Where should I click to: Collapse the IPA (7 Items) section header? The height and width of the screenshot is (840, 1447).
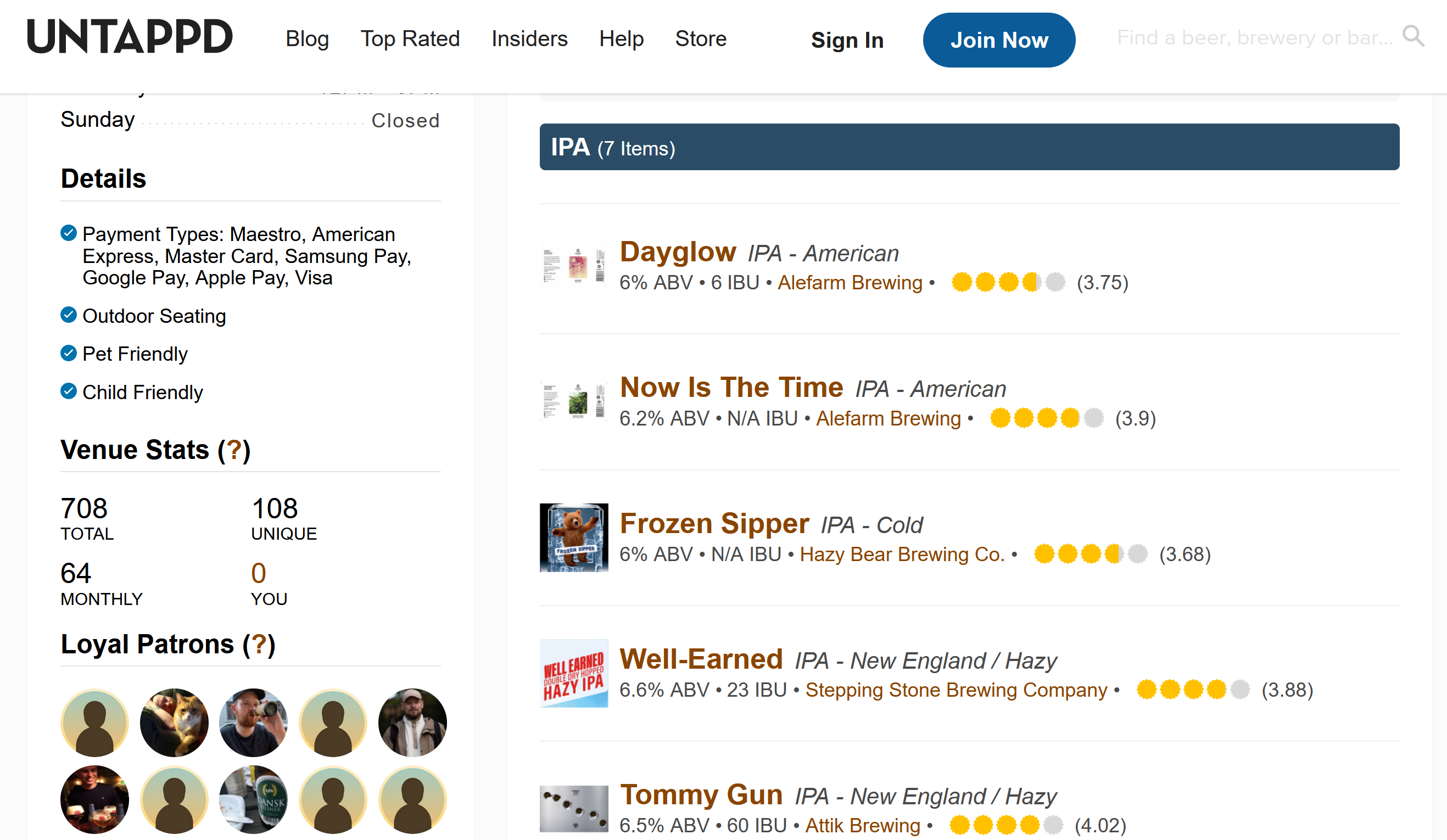(x=969, y=147)
